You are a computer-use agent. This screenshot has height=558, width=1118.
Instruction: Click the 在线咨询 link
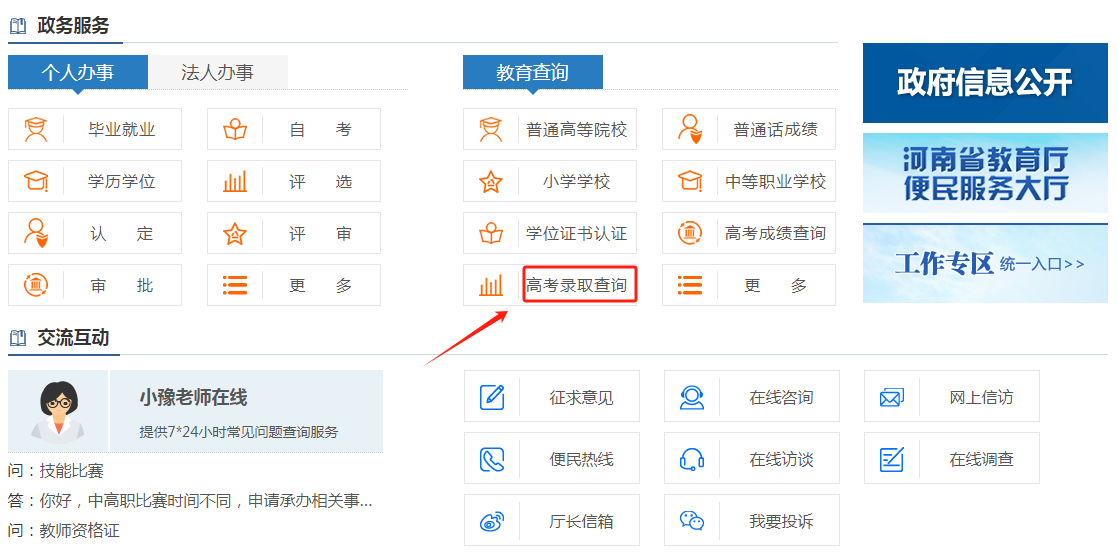[x=781, y=397]
